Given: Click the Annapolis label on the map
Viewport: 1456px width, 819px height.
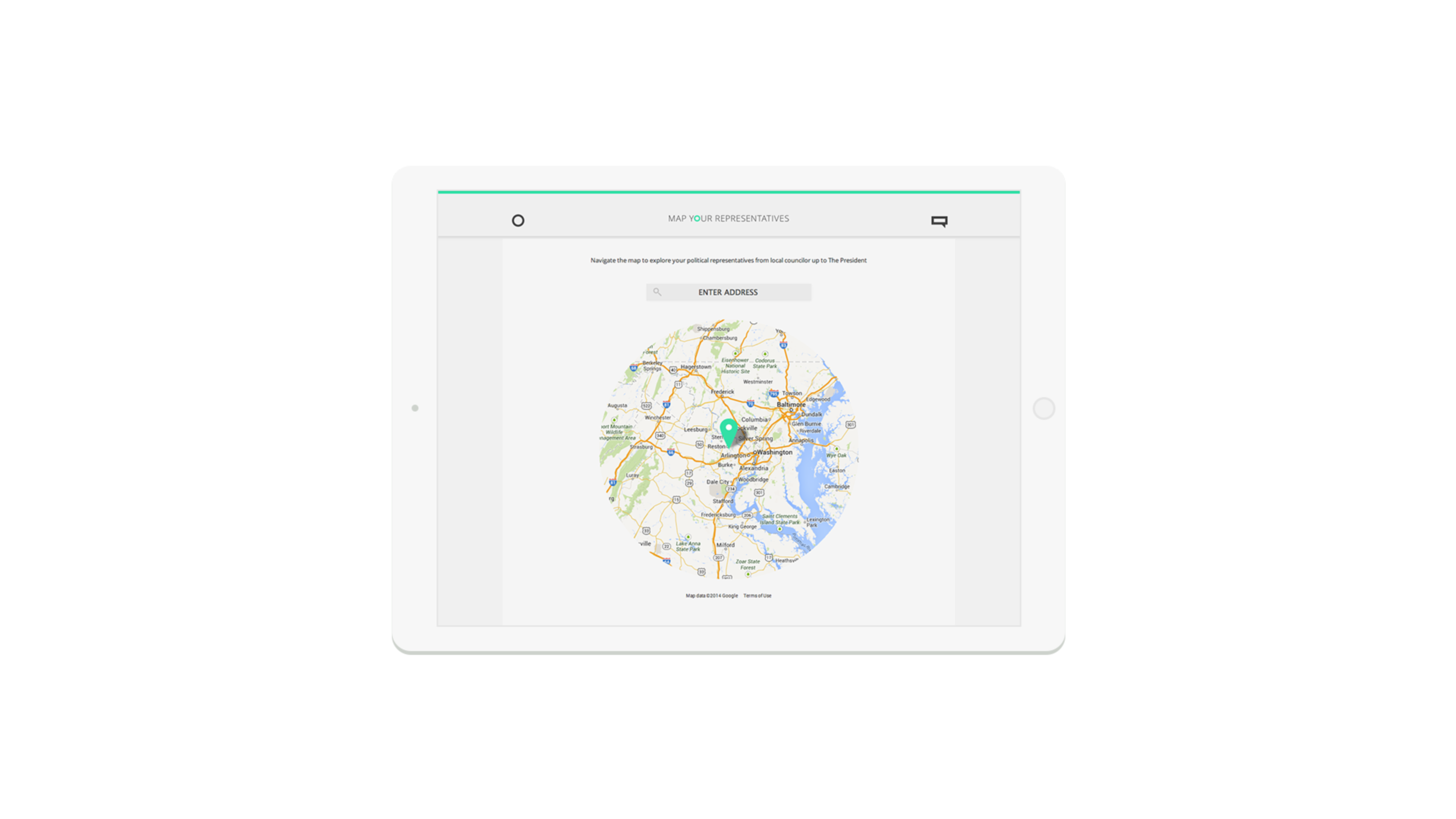Looking at the screenshot, I should click(x=801, y=440).
